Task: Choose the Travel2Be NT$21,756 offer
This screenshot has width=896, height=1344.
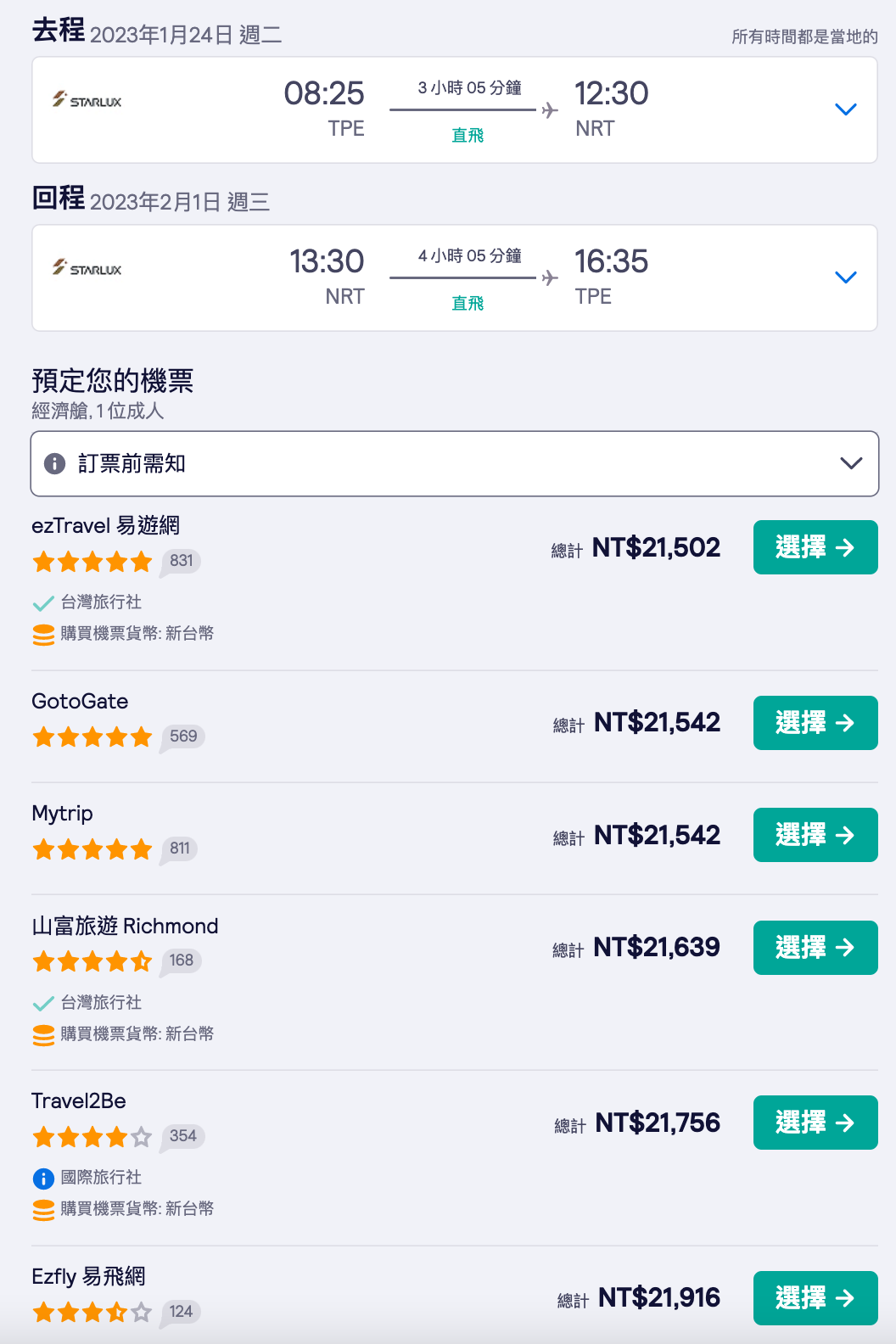Action: 815,1123
